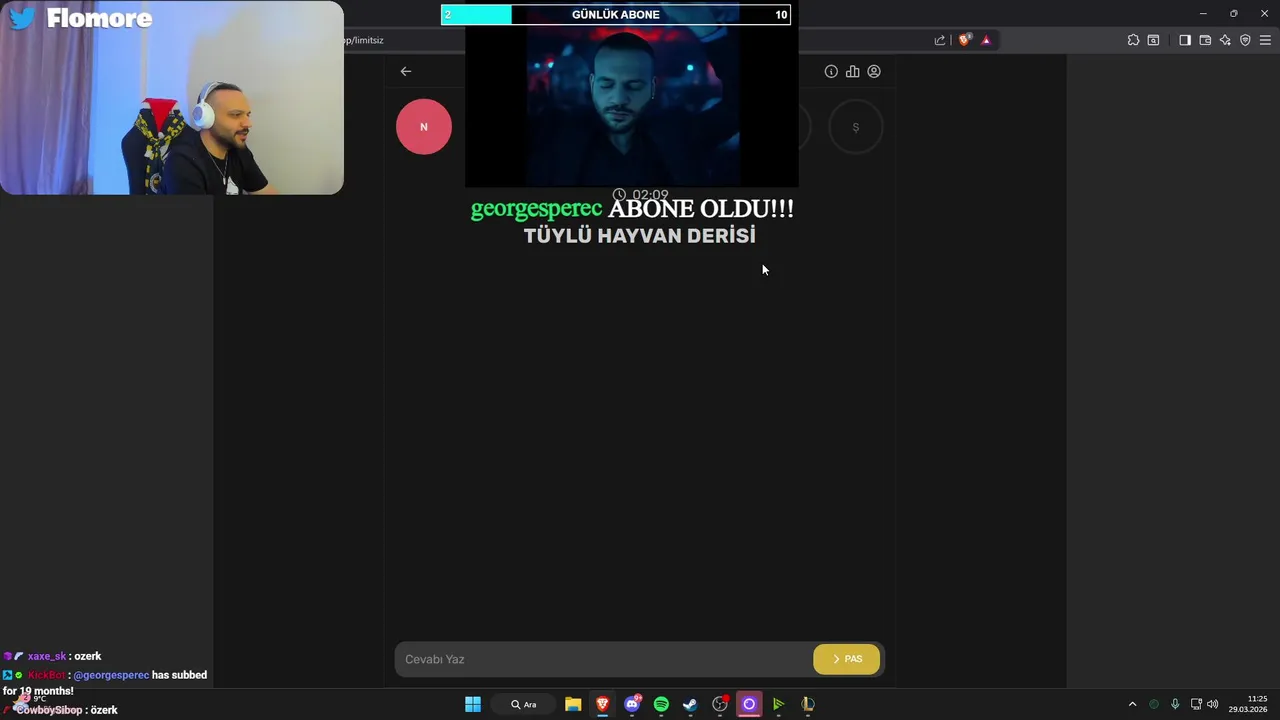
Task: Open the Brave Wallet icon
Action: 1205,40
